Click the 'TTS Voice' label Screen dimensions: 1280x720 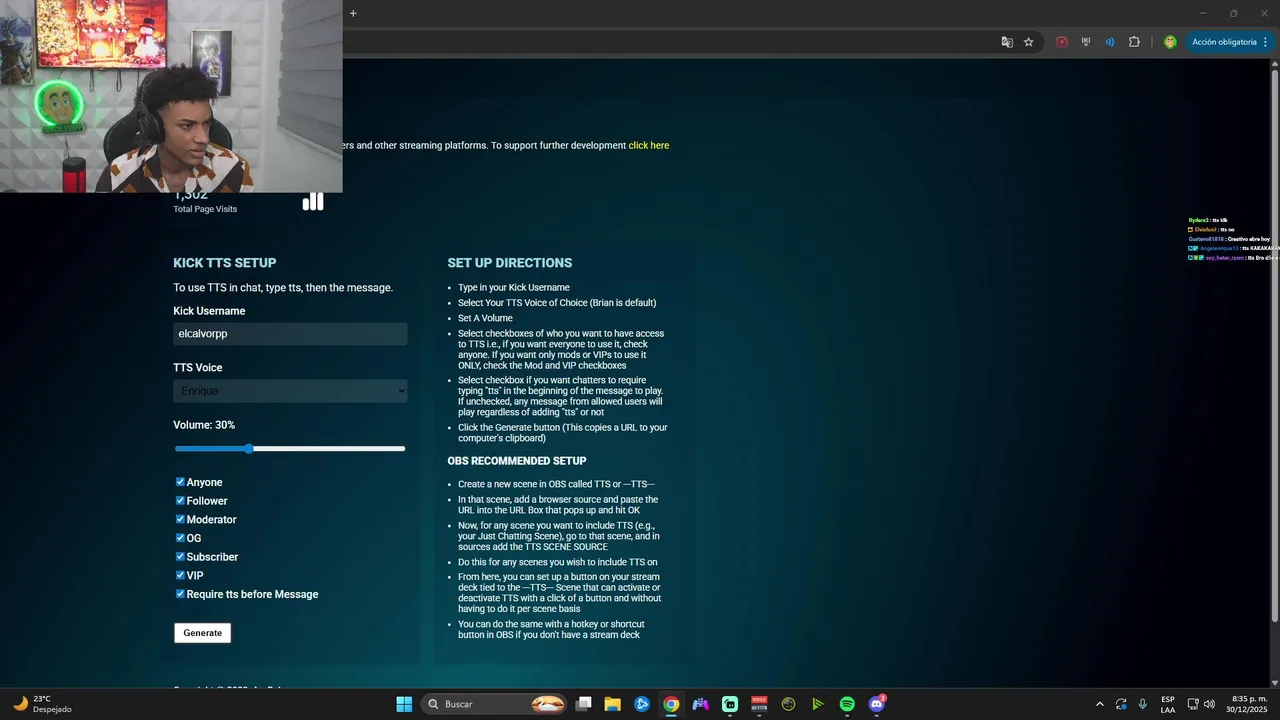click(198, 368)
